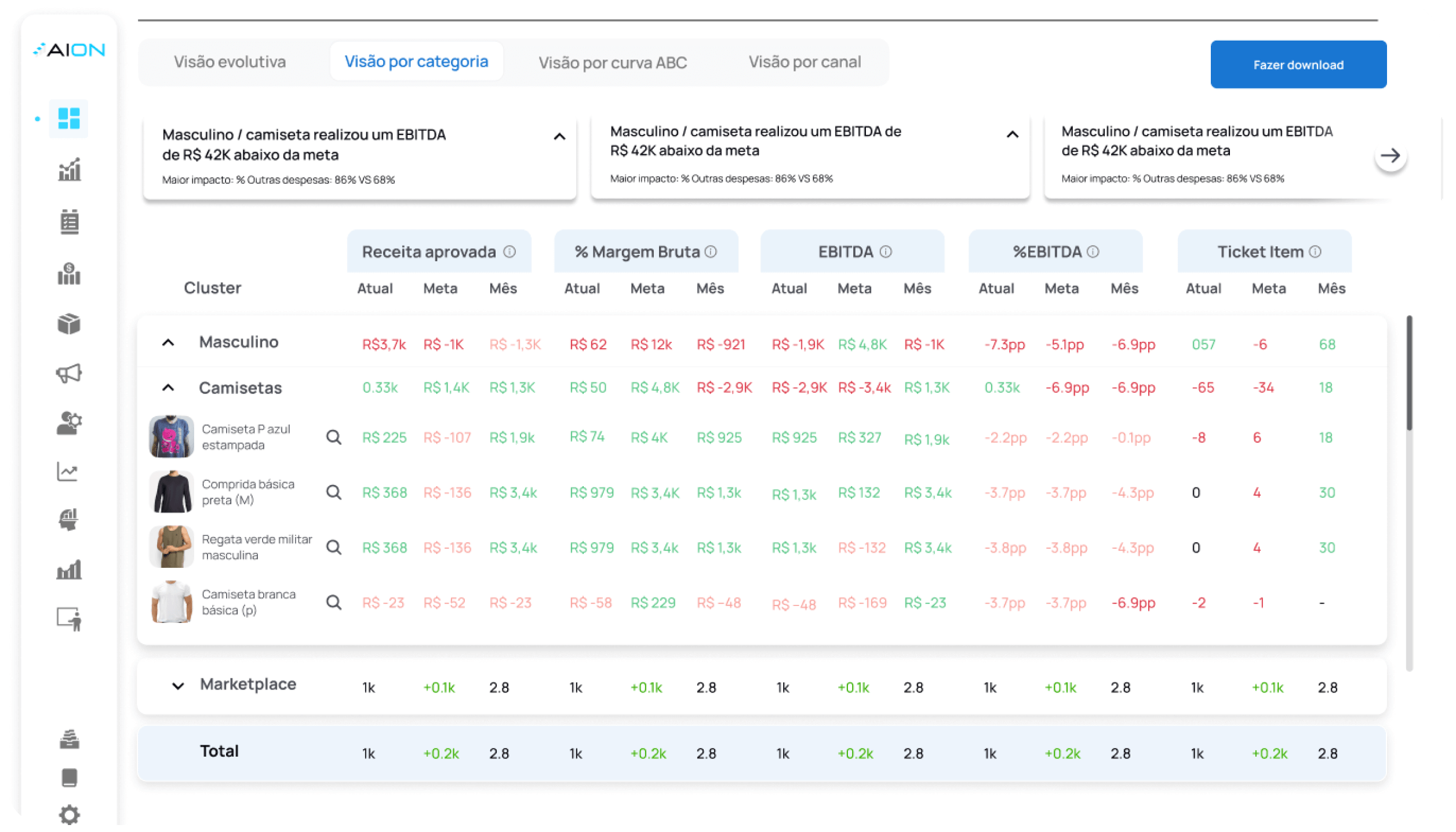Switch to Visão por curva ABC tab
Image resolution: width=1456 pixels, height=832 pixels.
613,63
